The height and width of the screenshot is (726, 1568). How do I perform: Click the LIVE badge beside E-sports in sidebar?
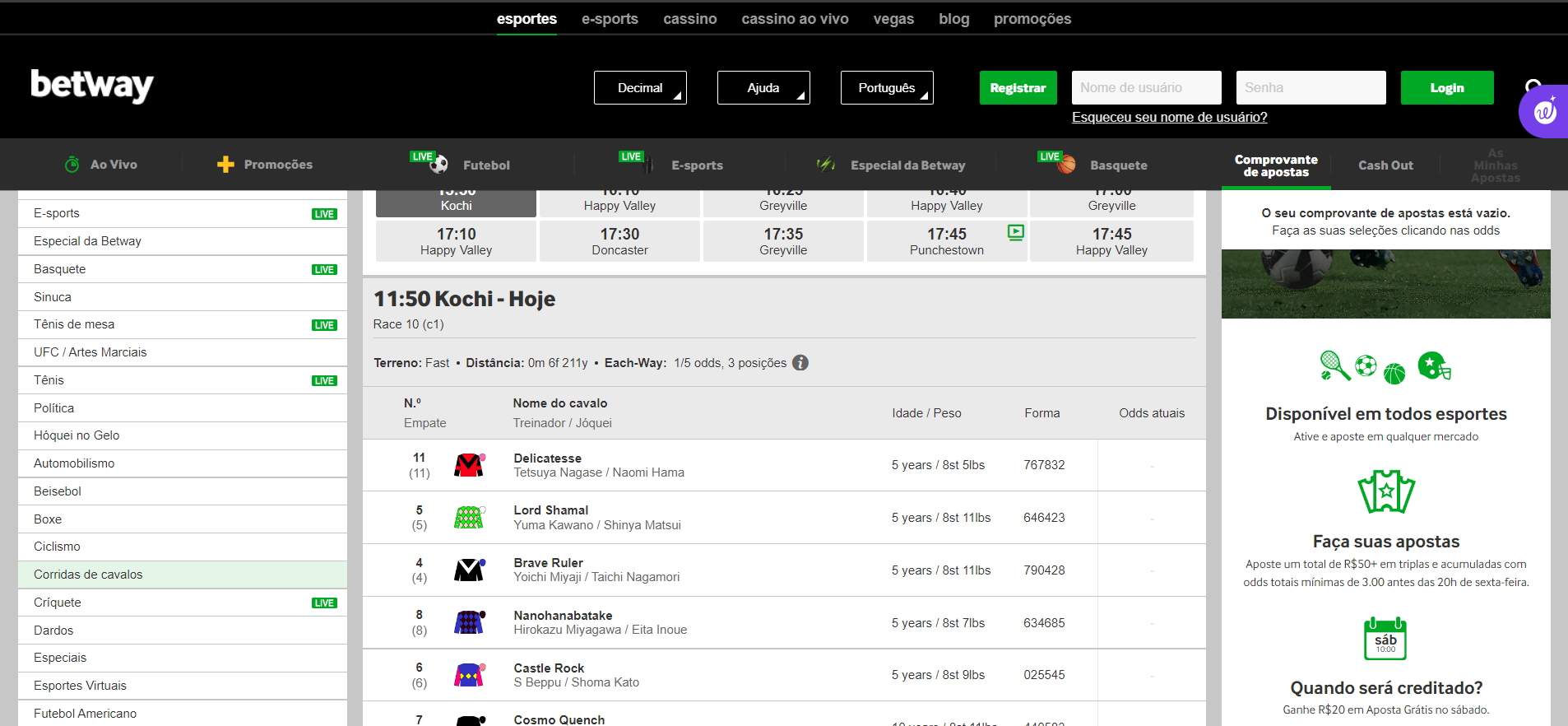(x=324, y=214)
